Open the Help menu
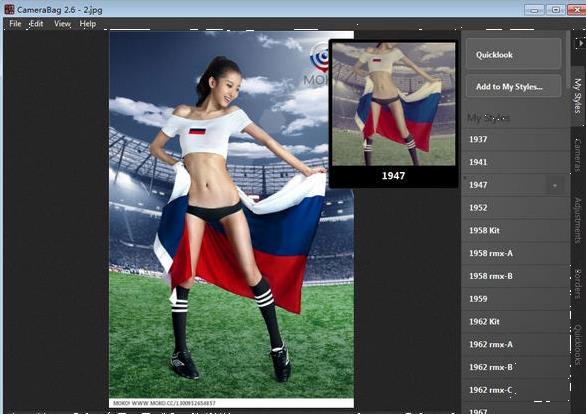Image resolution: width=586 pixels, height=414 pixels. 88,24
